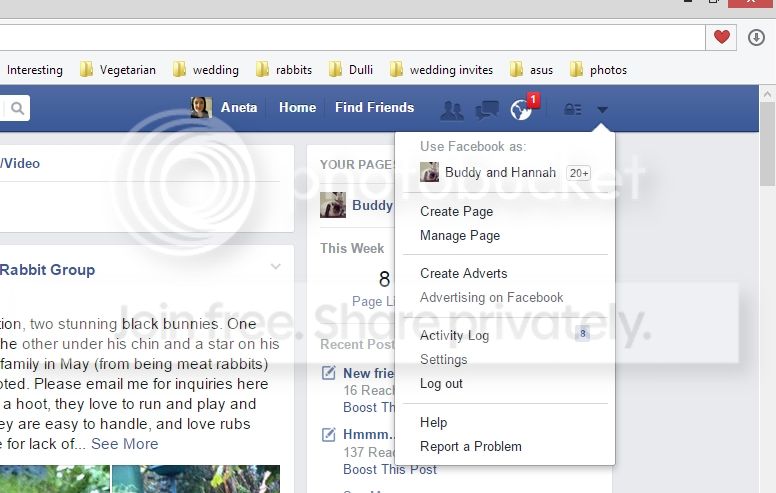This screenshot has width=776, height=493.
Task: Open the friend requests icon
Action: click(452, 109)
